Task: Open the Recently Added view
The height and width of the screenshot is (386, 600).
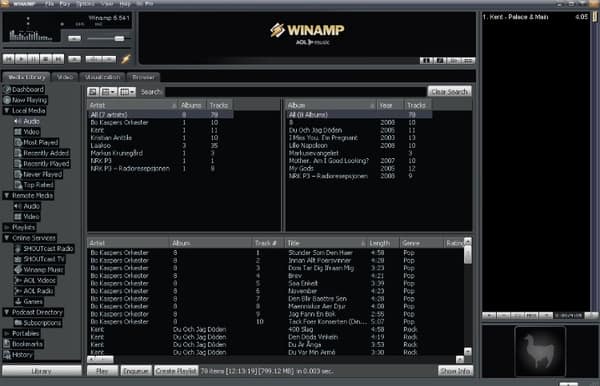Action: [x=42, y=153]
